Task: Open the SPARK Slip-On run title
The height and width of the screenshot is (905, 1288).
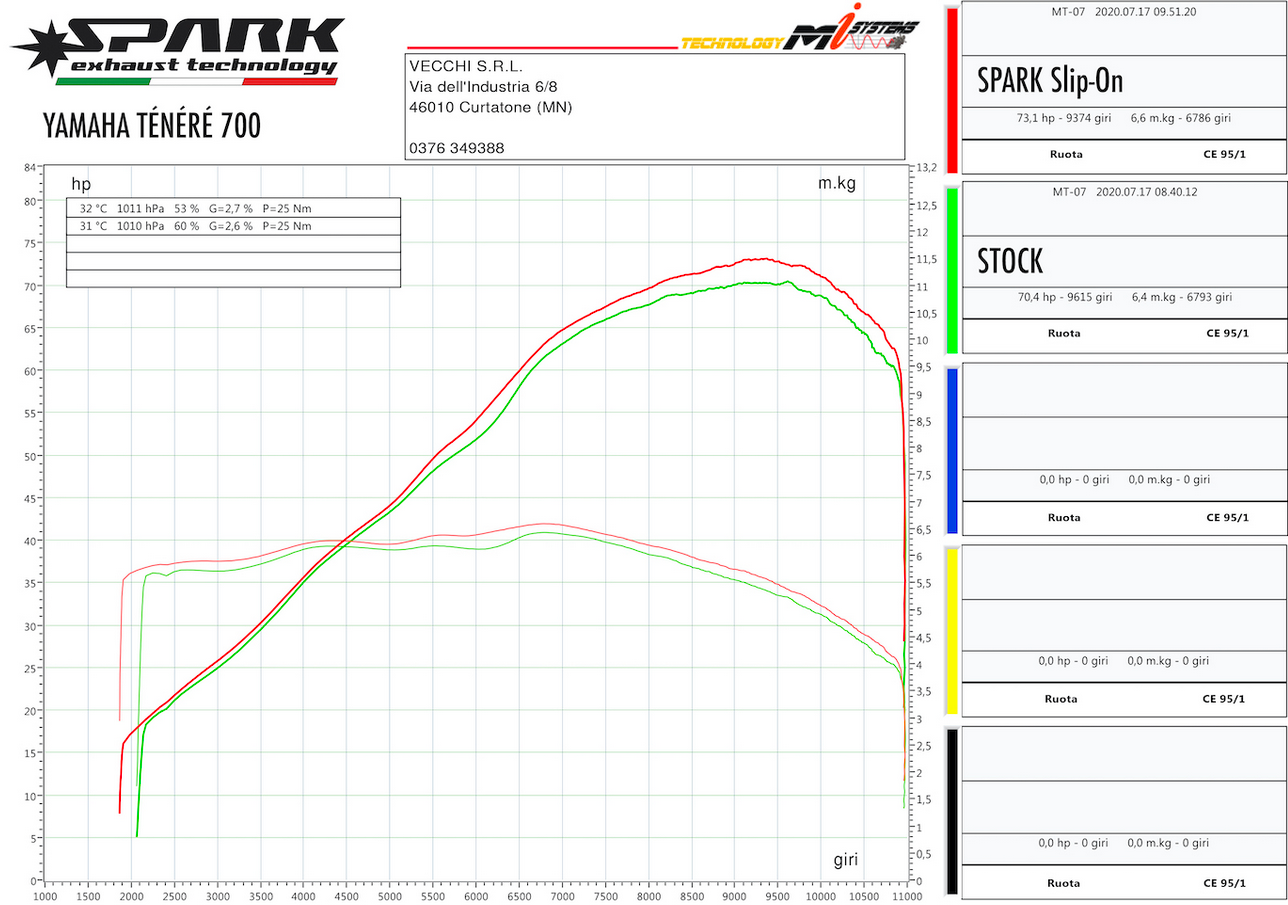Action: click(x=1050, y=80)
